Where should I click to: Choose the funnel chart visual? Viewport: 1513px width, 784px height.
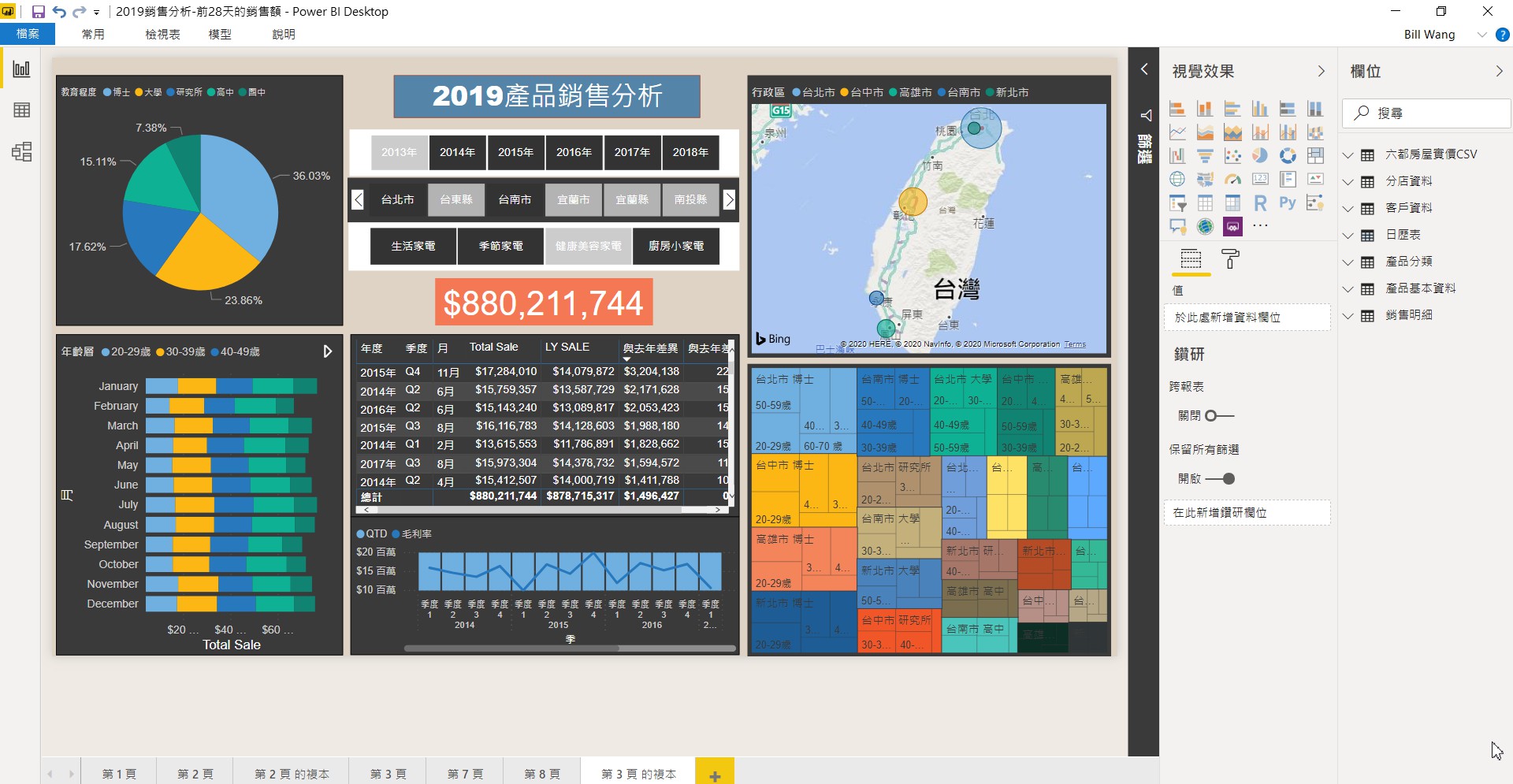[x=1205, y=156]
